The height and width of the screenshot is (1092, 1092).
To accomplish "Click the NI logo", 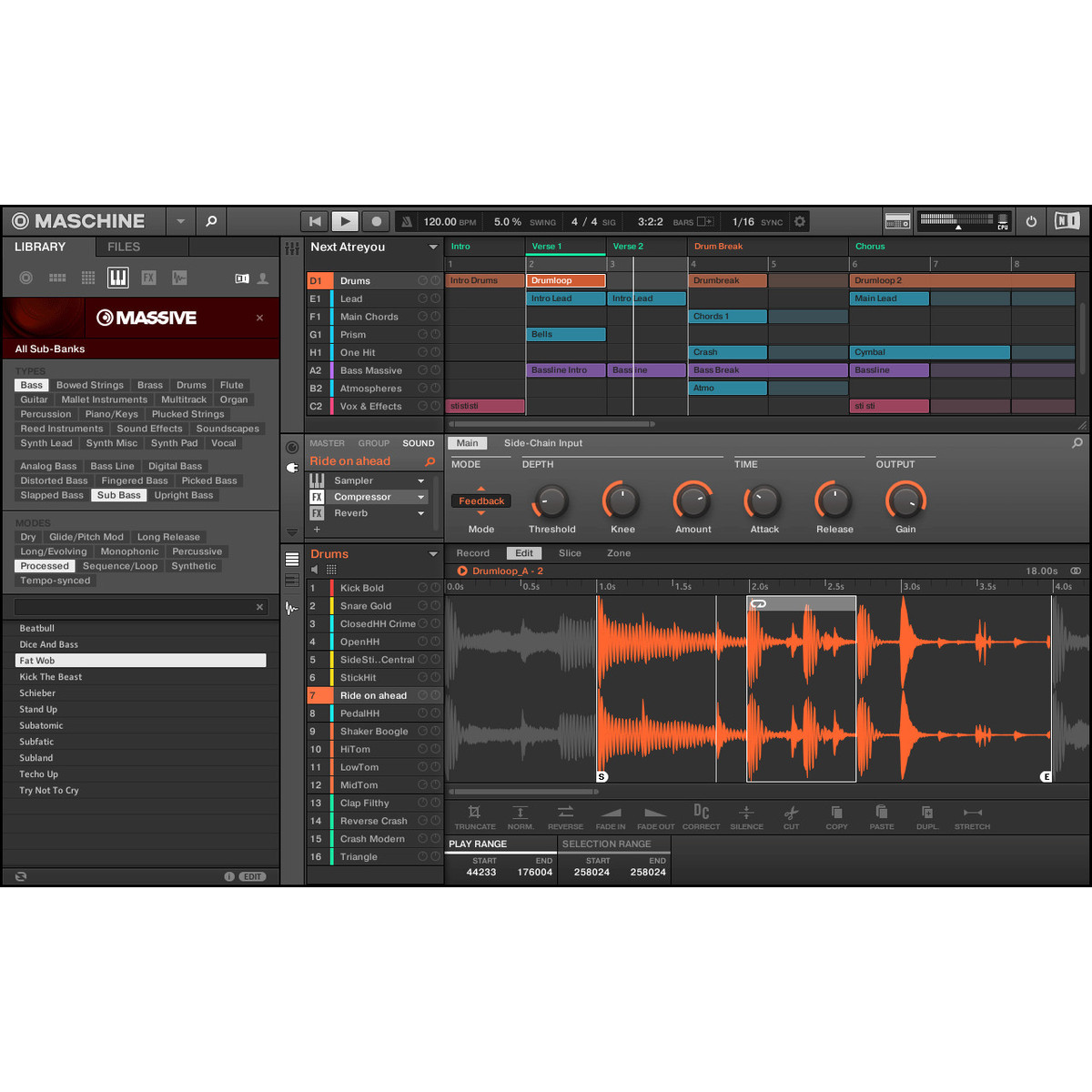I will click(1067, 221).
